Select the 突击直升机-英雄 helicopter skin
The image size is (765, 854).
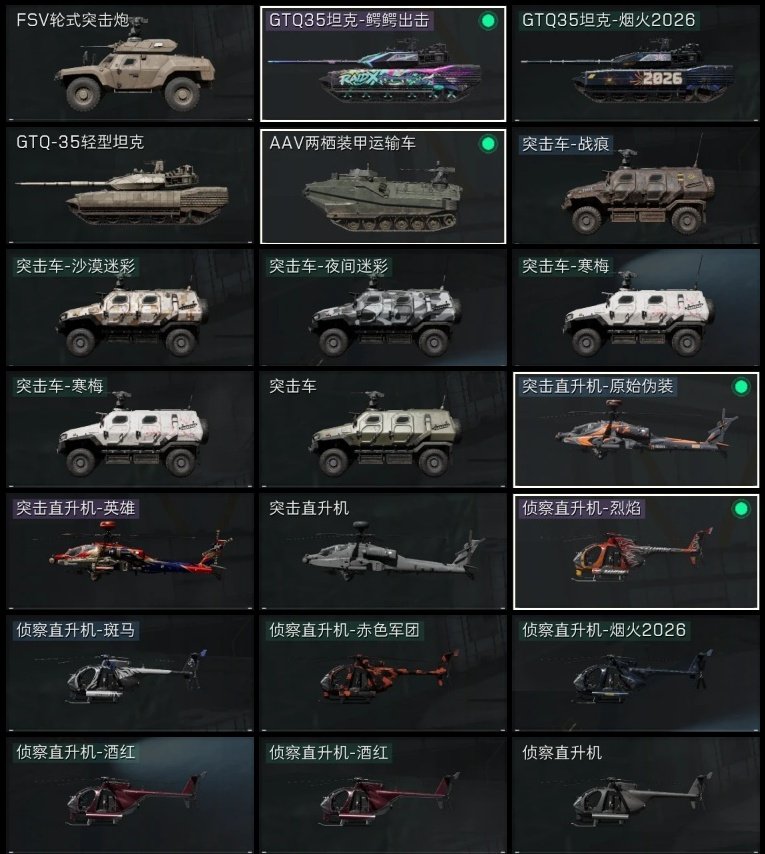(130, 551)
